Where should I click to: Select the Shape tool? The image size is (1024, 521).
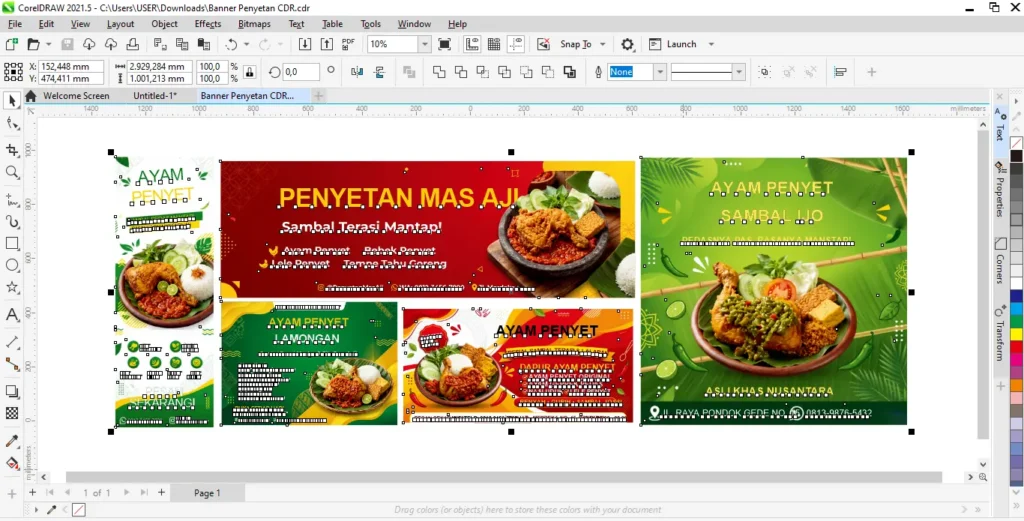[x=12, y=123]
